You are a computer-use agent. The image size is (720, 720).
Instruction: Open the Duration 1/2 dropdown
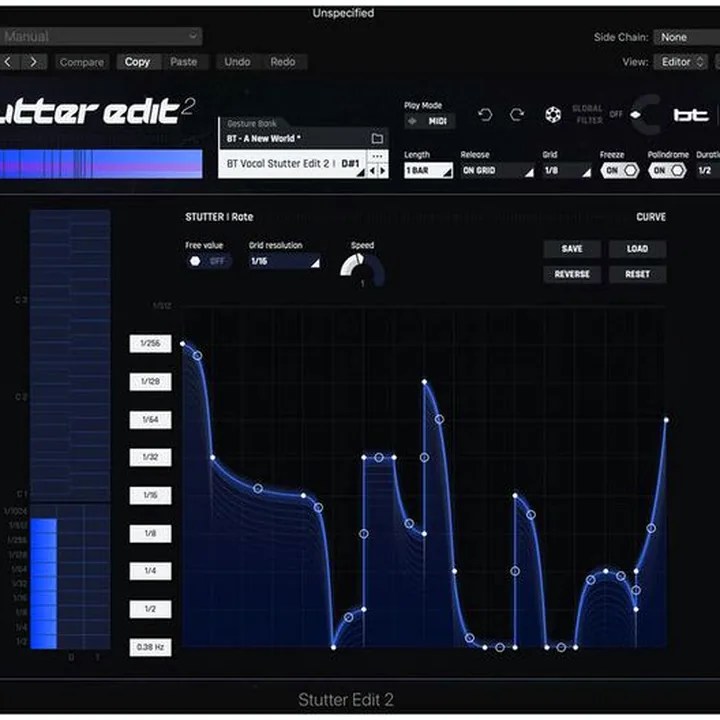pyautogui.click(x=708, y=171)
